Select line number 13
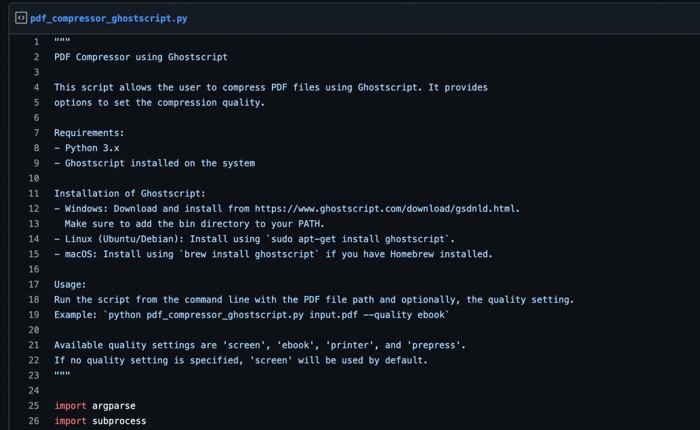Viewport: 700px width, 430px height. (x=34, y=224)
